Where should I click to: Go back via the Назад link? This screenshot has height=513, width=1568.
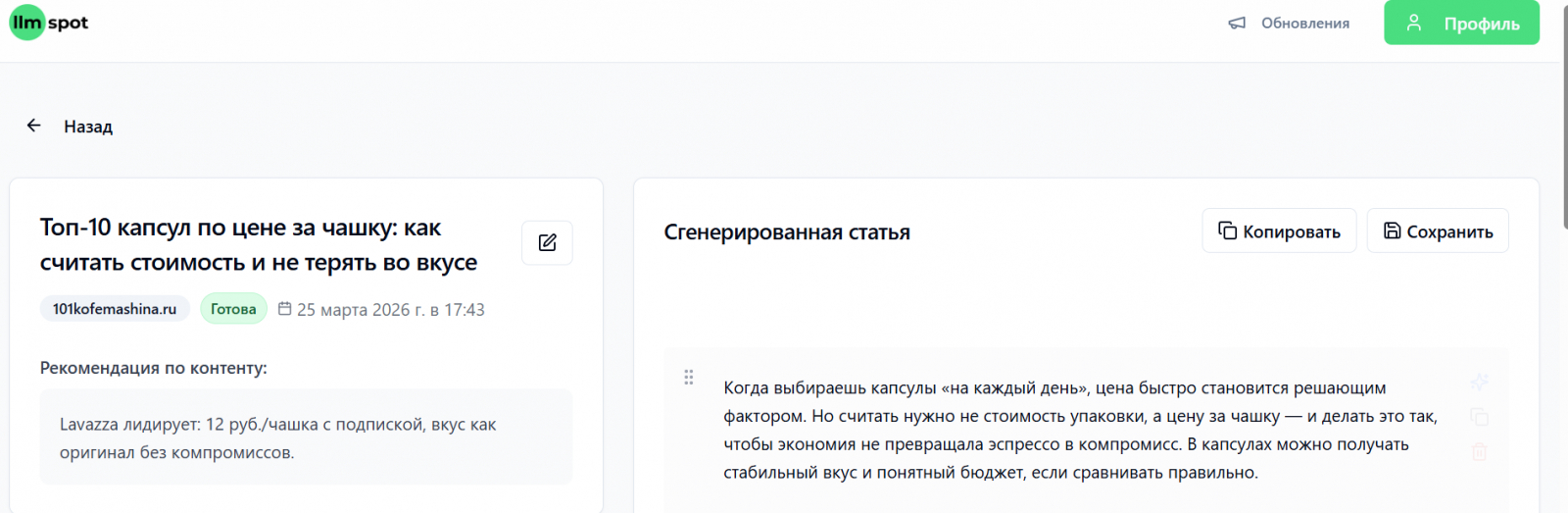point(88,127)
